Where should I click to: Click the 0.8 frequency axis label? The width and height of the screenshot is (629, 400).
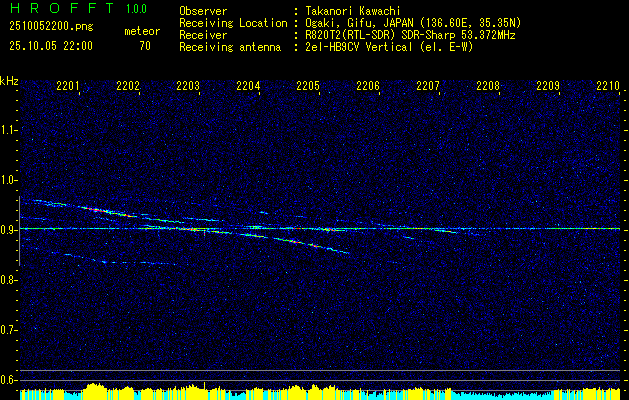pyautogui.click(x=9, y=280)
